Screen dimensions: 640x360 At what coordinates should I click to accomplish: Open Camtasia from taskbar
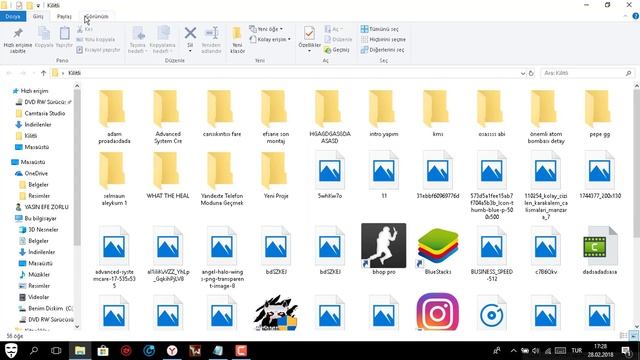click(x=241, y=351)
